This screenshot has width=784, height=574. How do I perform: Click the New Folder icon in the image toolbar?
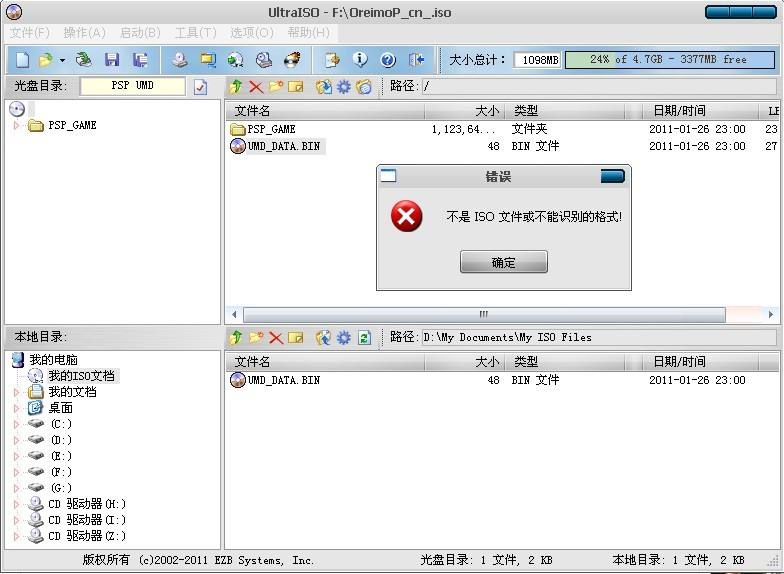click(x=276, y=86)
